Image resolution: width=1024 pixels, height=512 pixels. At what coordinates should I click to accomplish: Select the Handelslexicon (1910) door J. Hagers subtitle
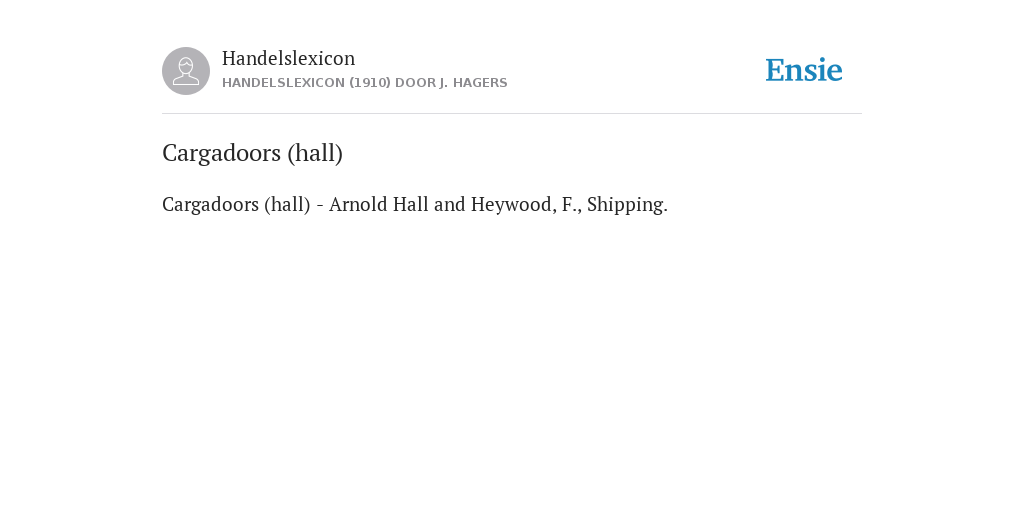click(364, 83)
